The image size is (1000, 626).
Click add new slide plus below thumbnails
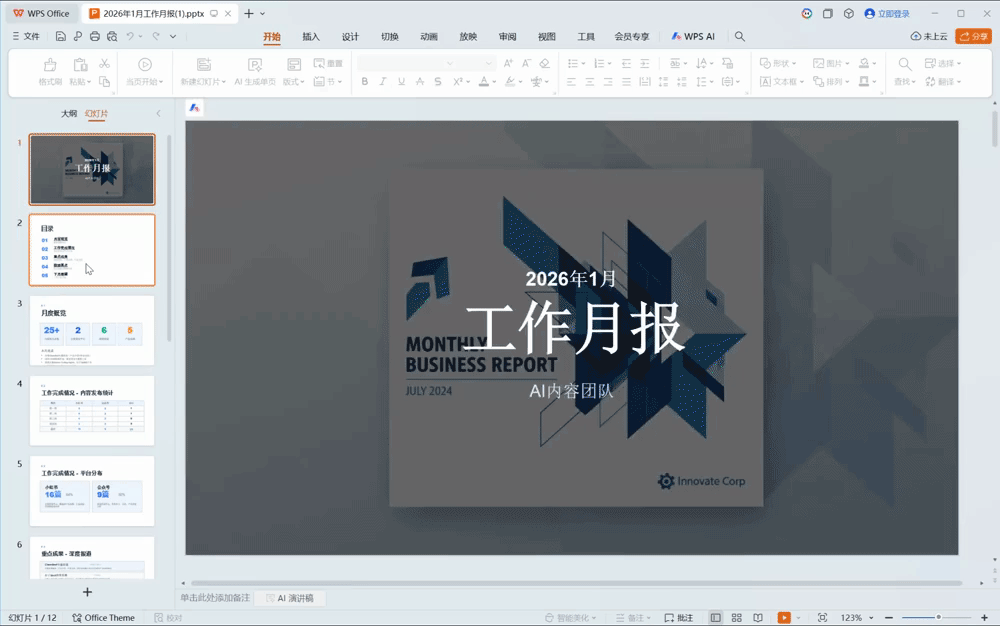coord(87,592)
